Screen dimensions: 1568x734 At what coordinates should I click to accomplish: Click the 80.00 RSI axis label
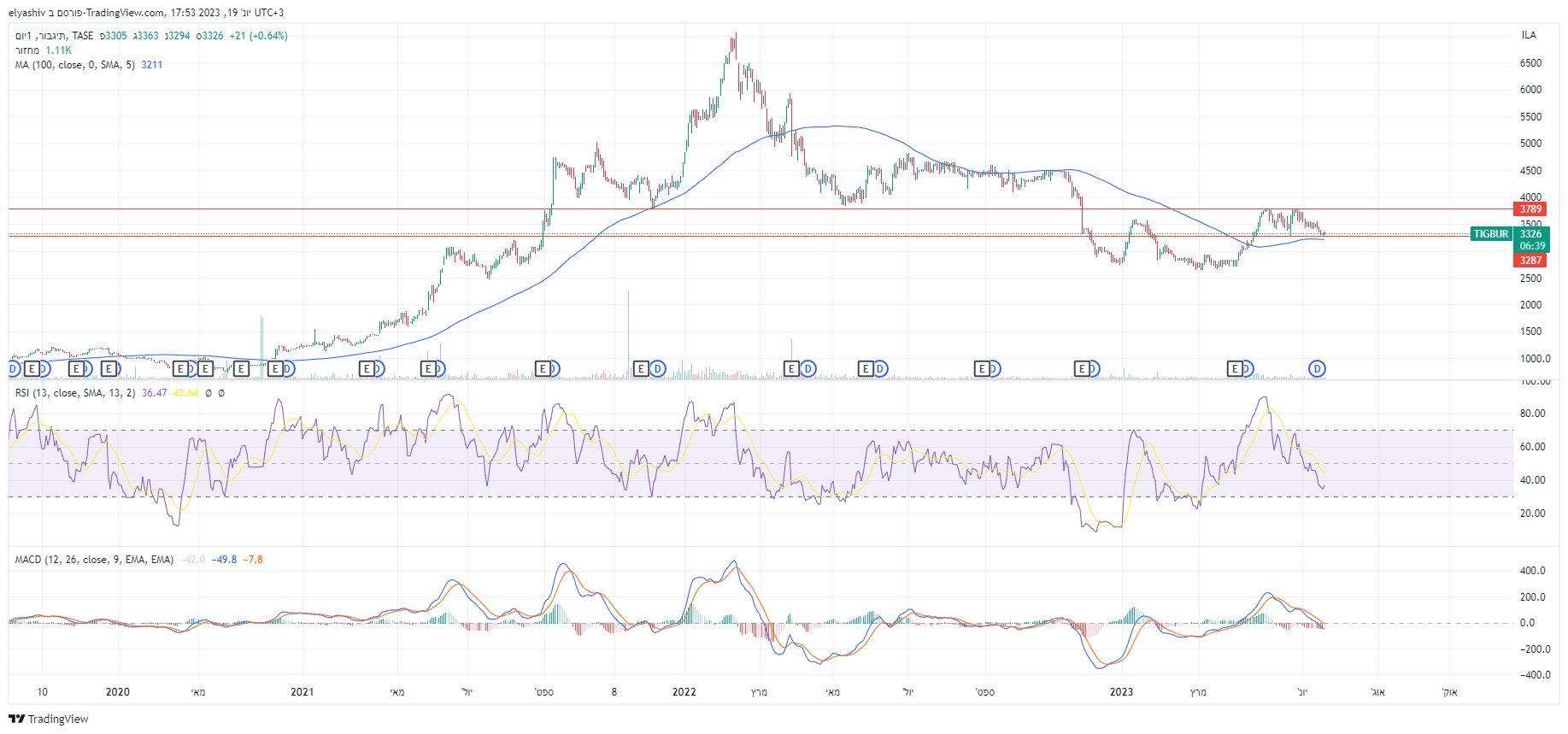click(x=1533, y=414)
